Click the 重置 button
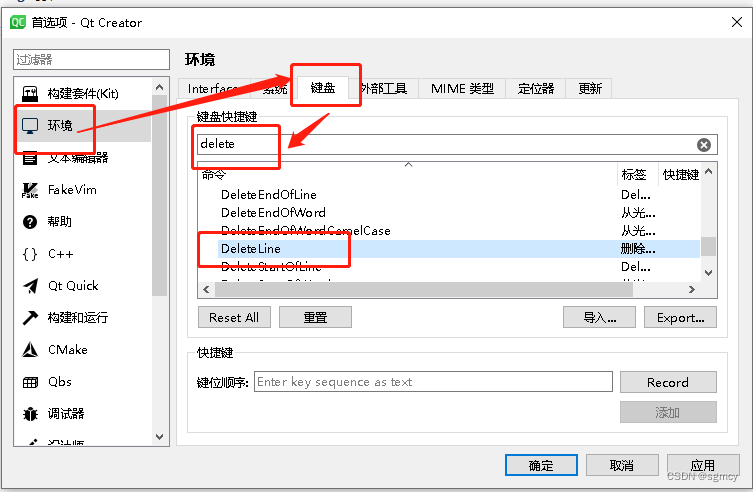Screen dimensions: 753x492 coord(315,317)
